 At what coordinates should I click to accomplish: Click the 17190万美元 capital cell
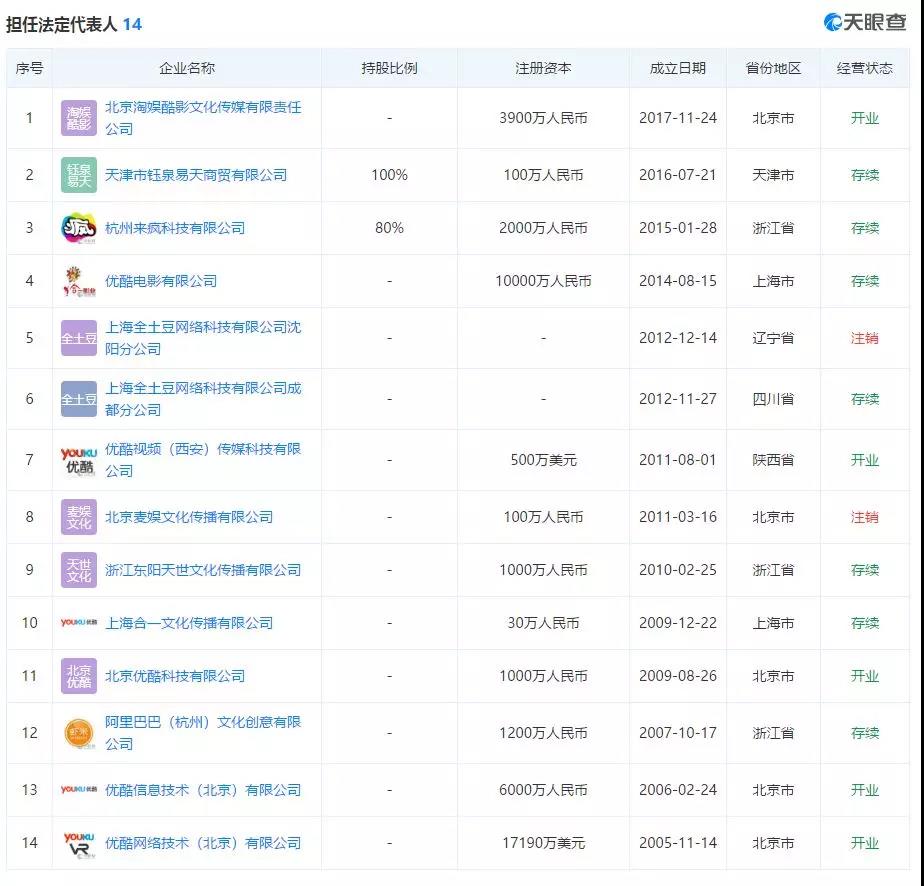click(x=543, y=843)
